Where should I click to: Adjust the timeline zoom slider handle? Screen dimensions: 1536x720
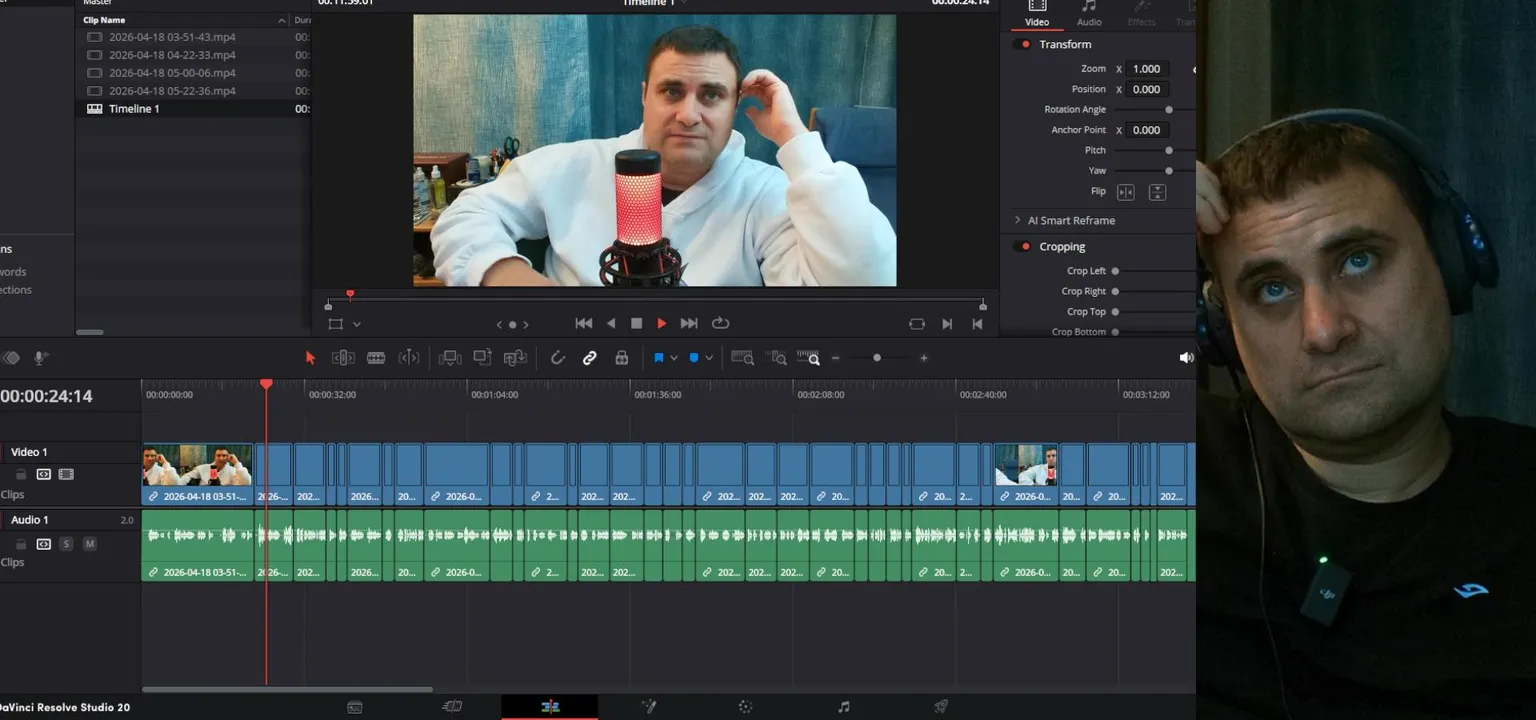(x=877, y=358)
